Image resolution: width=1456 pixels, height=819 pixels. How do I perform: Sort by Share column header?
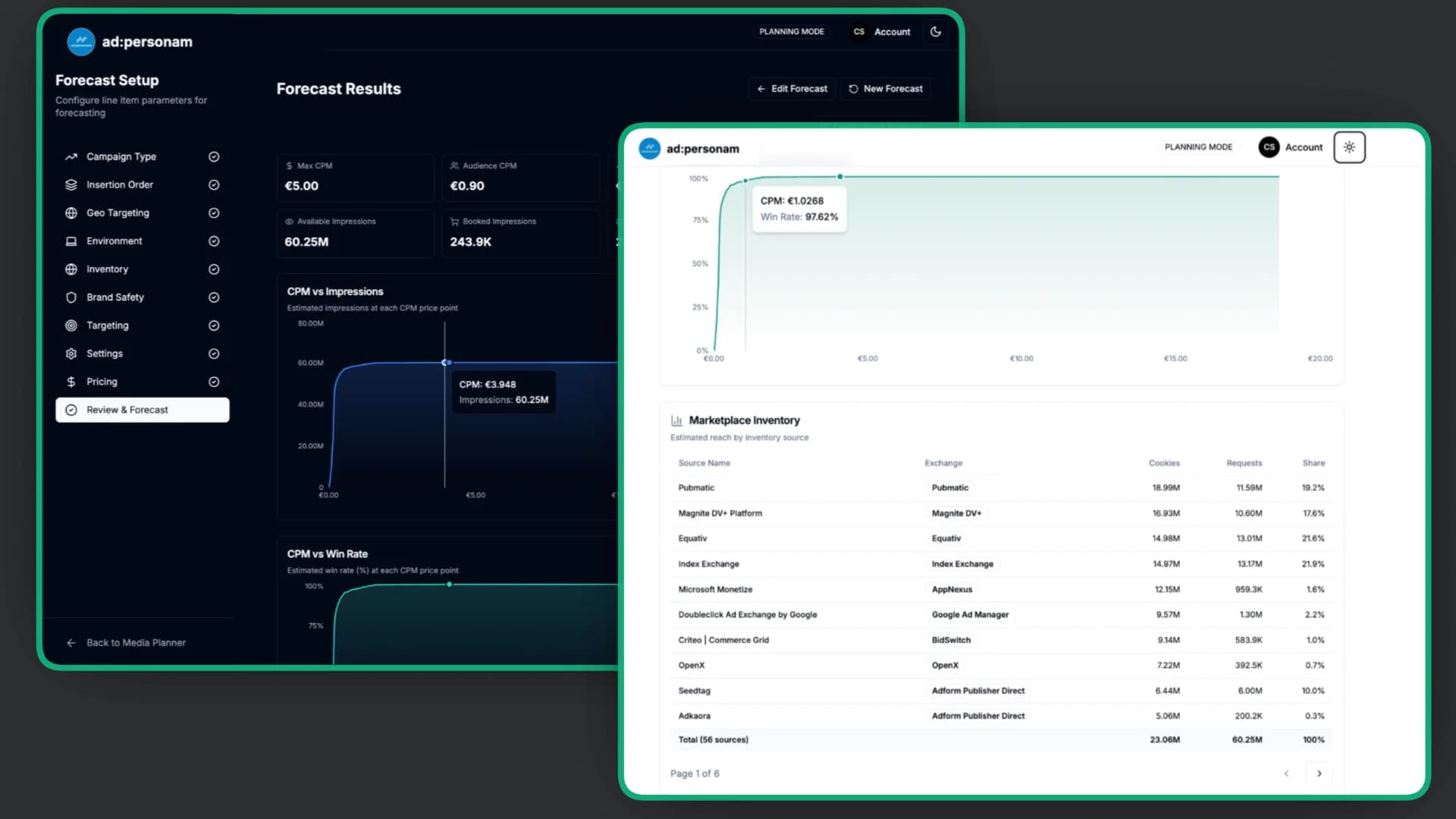click(x=1313, y=463)
